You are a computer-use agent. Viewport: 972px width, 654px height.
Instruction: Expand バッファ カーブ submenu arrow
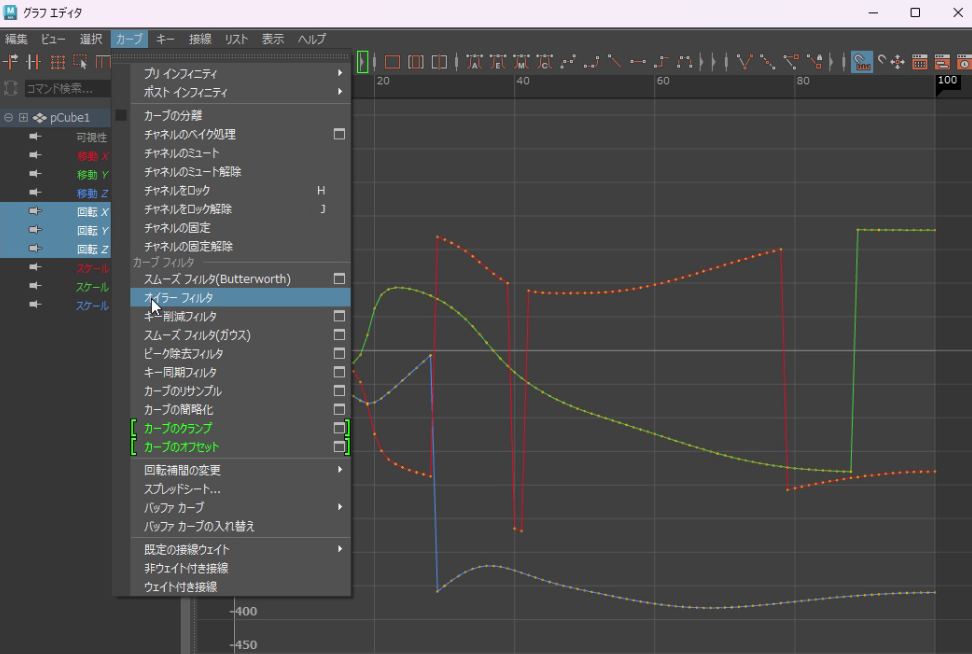tap(340, 507)
